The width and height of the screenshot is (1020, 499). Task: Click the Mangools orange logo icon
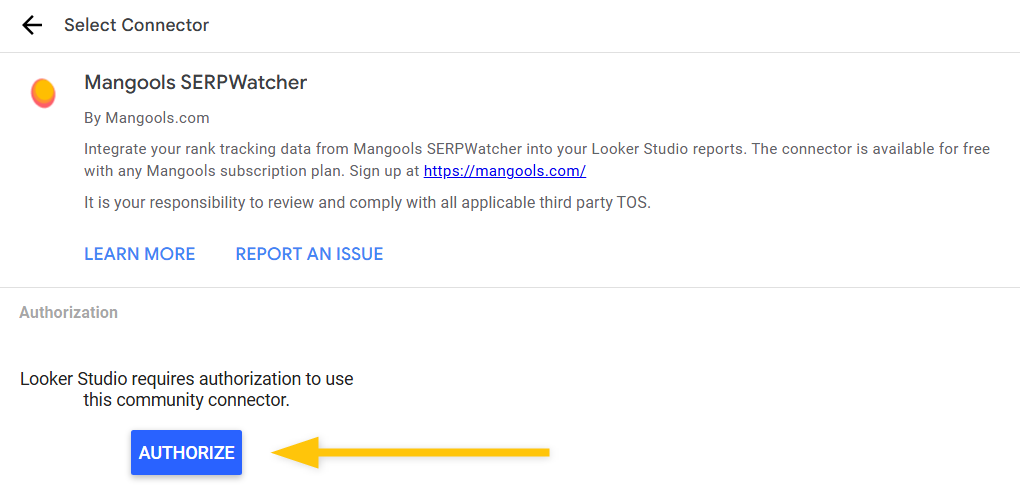tap(43, 93)
